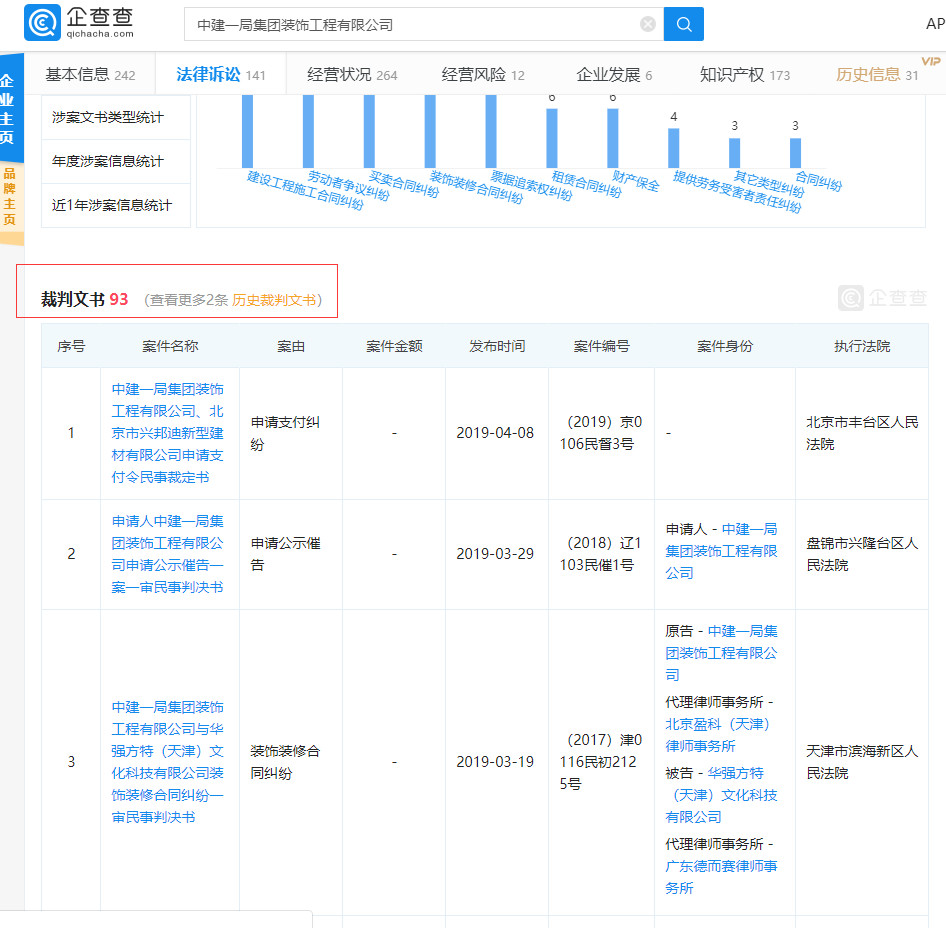Click court cell 北京市丰台区人民法院
The image size is (946, 928).
coord(862,433)
